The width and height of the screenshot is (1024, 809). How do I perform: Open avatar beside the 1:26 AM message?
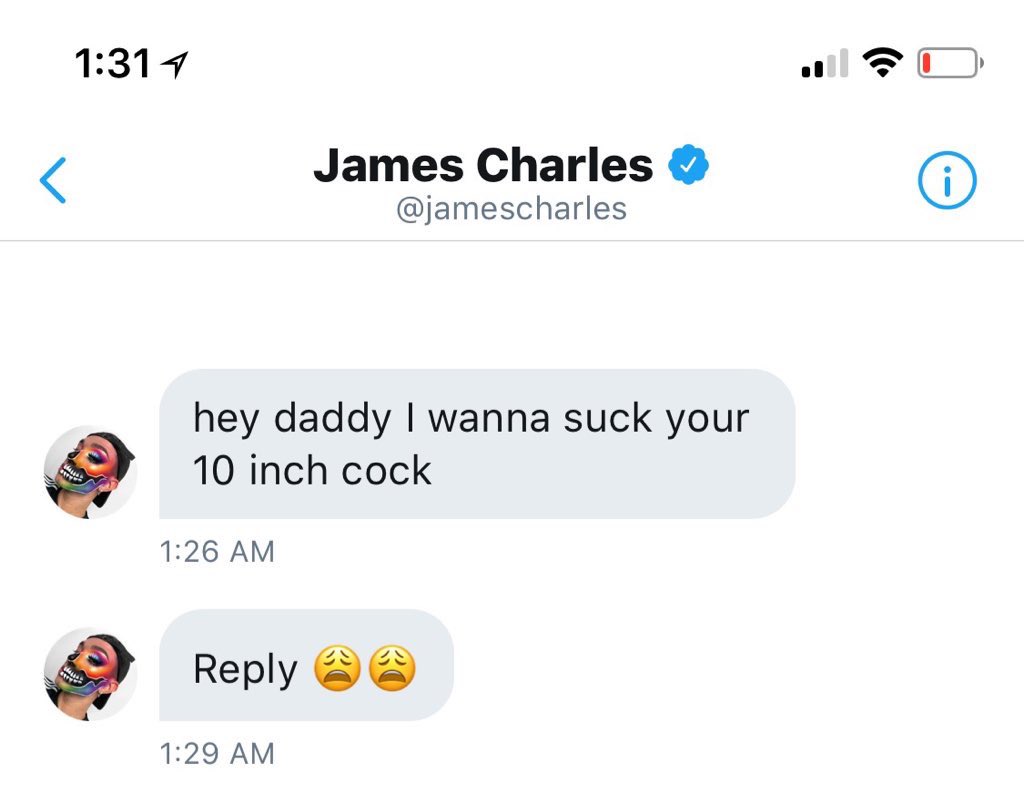point(90,472)
